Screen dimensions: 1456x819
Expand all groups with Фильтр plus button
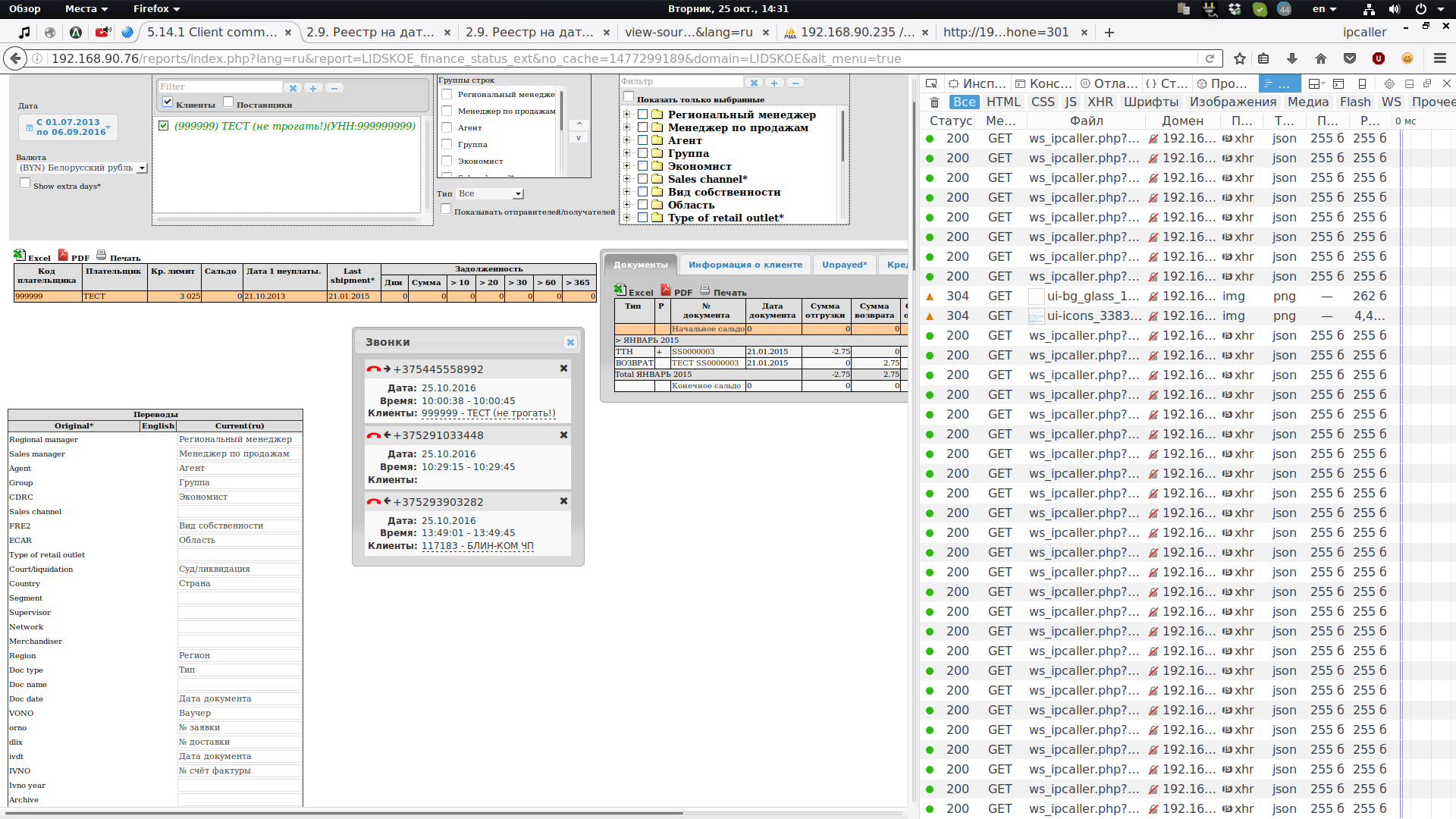[773, 83]
